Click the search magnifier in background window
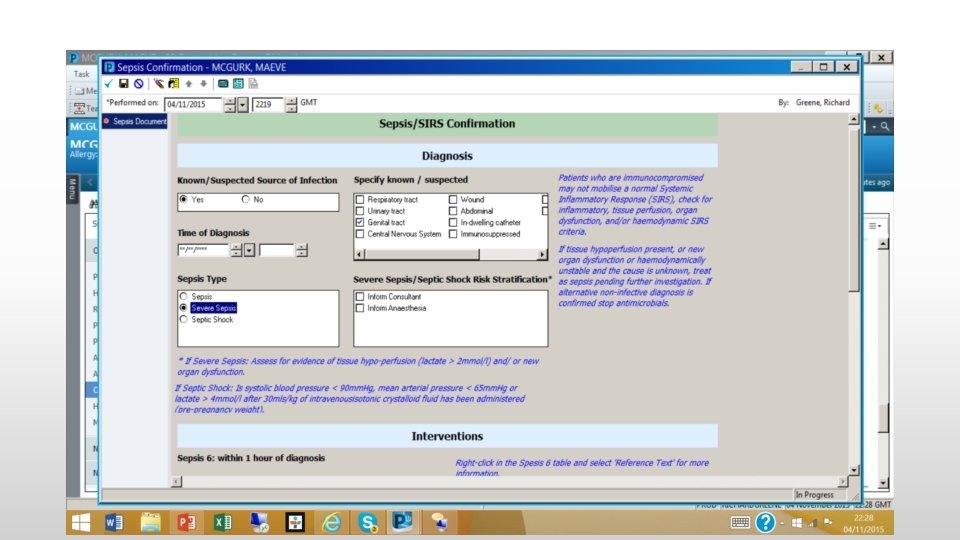 [885, 126]
